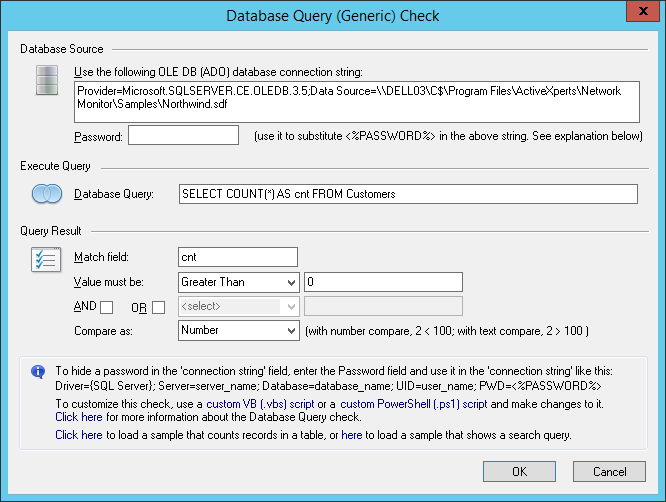Click the Match field text box
The image size is (666, 502).
[238, 258]
